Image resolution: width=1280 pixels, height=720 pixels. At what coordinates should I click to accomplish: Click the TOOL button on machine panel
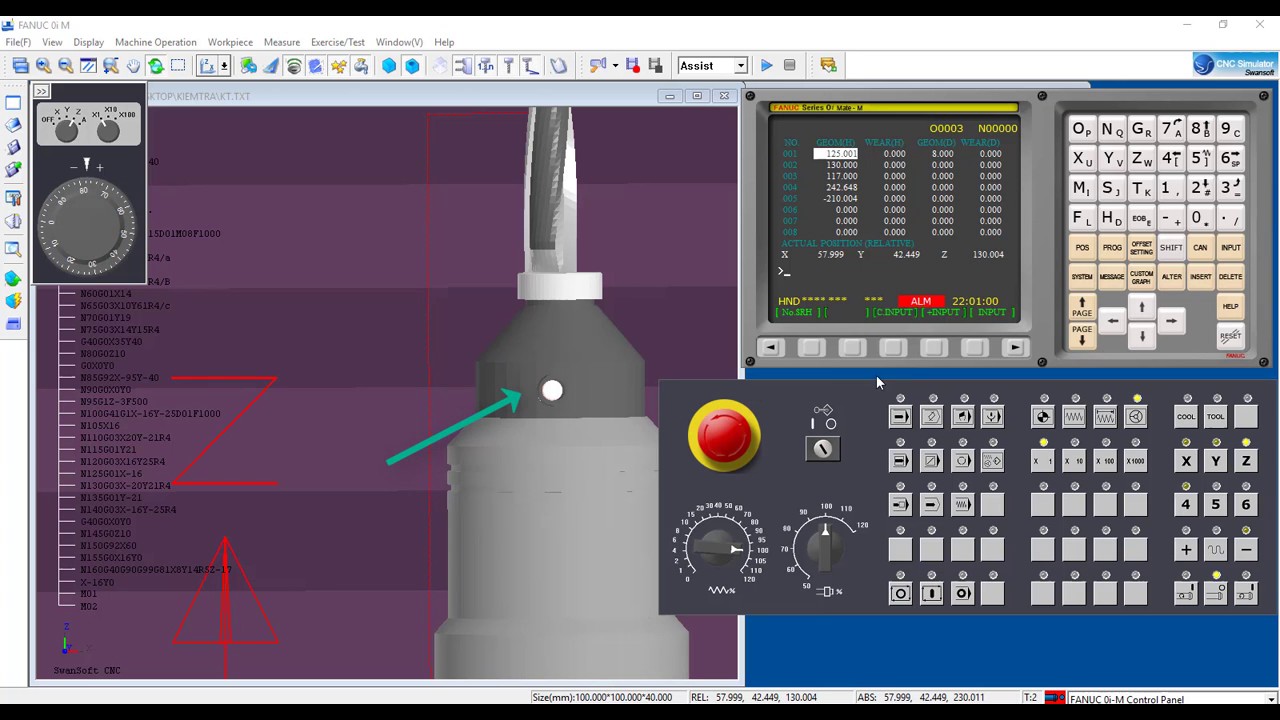click(x=1216, y=417)
